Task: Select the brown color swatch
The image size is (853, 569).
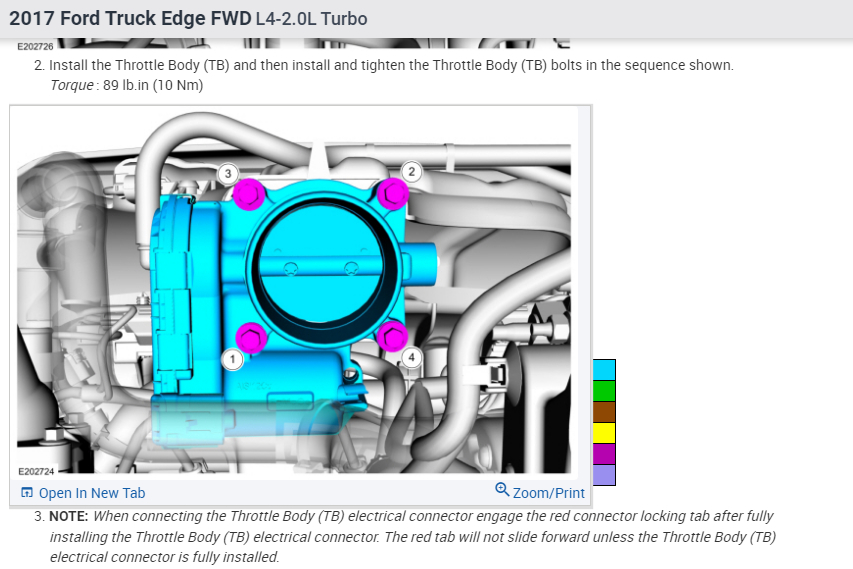Action: point(604,412)
